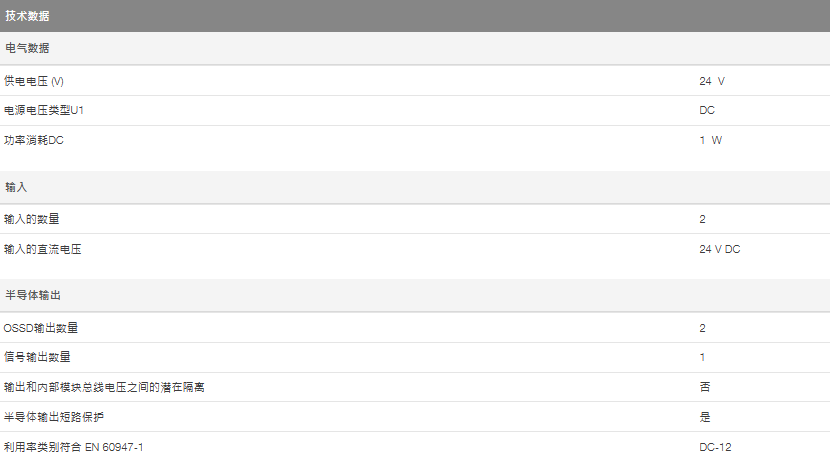Click the 技术数据 header bar
The image size is (830, 470).
pos(414,16)
